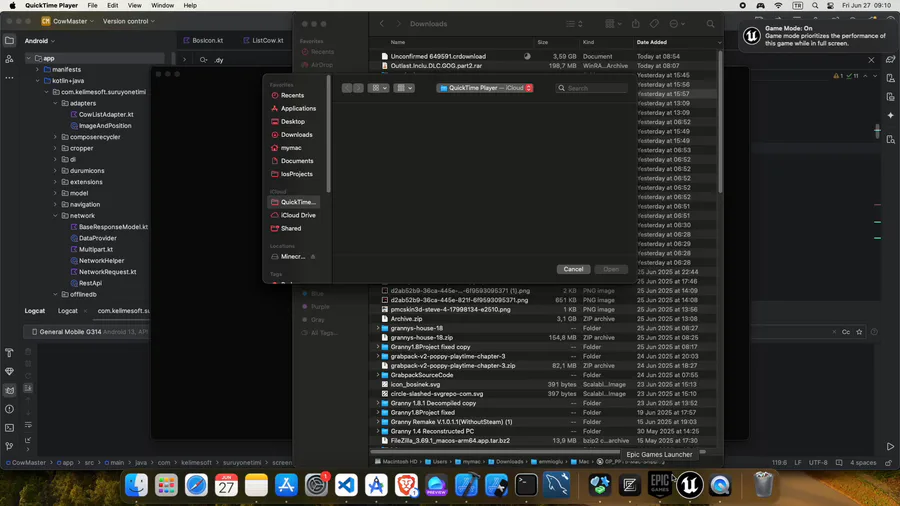Open QuickTime Player dock icon
900x506 pixels.
[x=720, y=485]
